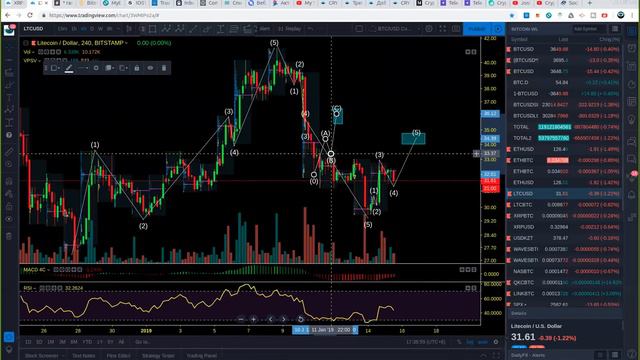Collapse Vol indicator legend arrow

click(x=33, y=52)
